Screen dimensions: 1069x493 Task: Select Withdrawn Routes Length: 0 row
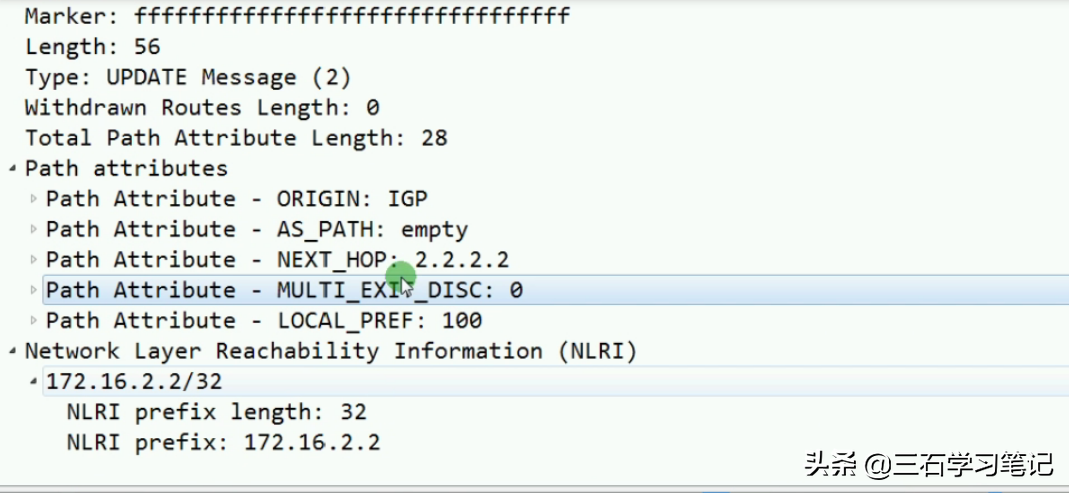pos(202,107)
